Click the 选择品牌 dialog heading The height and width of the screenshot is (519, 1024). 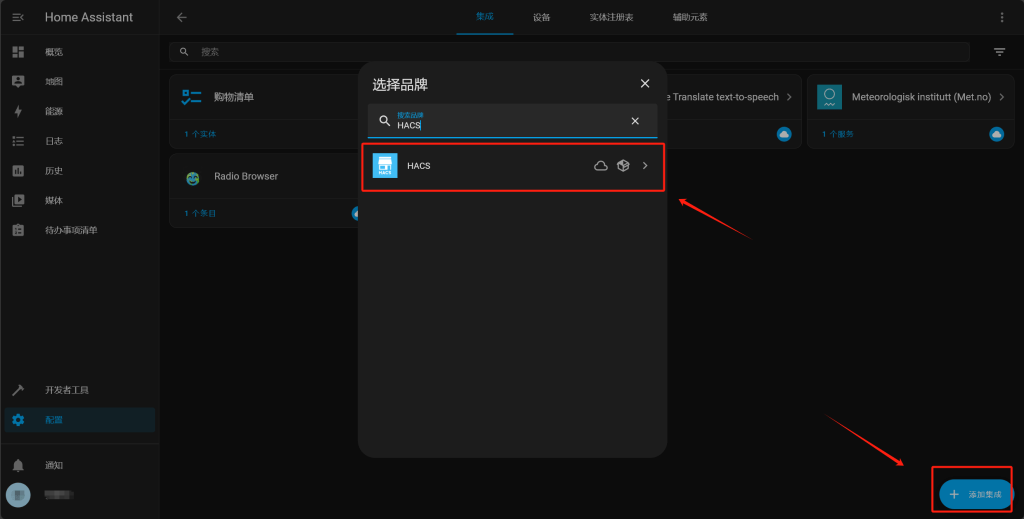(x=400, y=84)
